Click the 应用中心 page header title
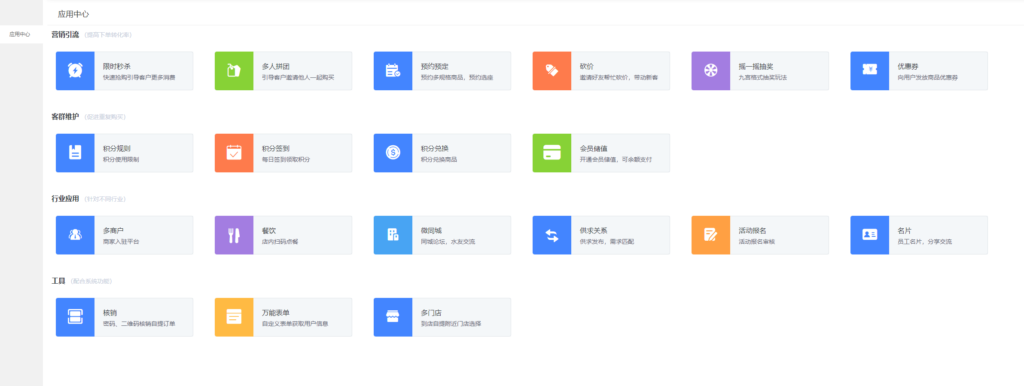 (74, 14)
